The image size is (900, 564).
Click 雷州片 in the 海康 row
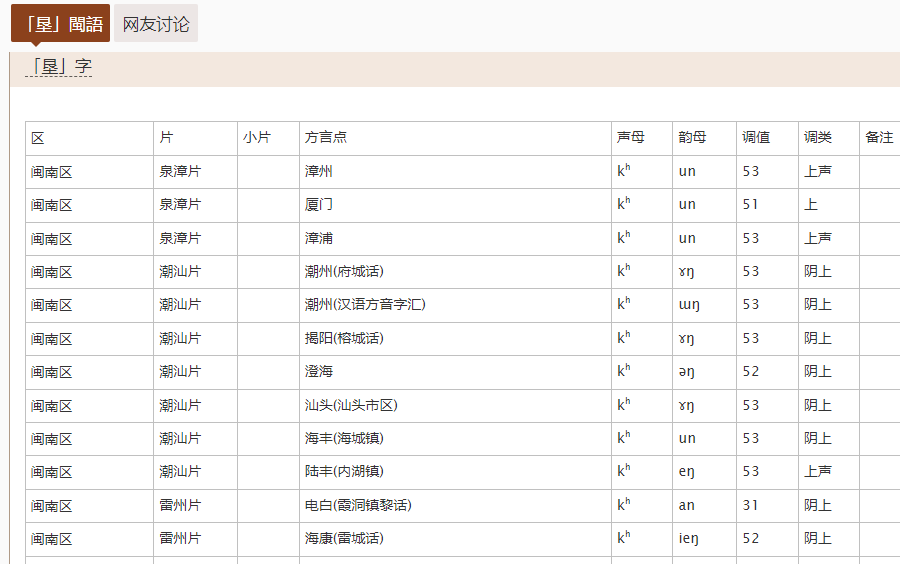(x=180, y=539)
